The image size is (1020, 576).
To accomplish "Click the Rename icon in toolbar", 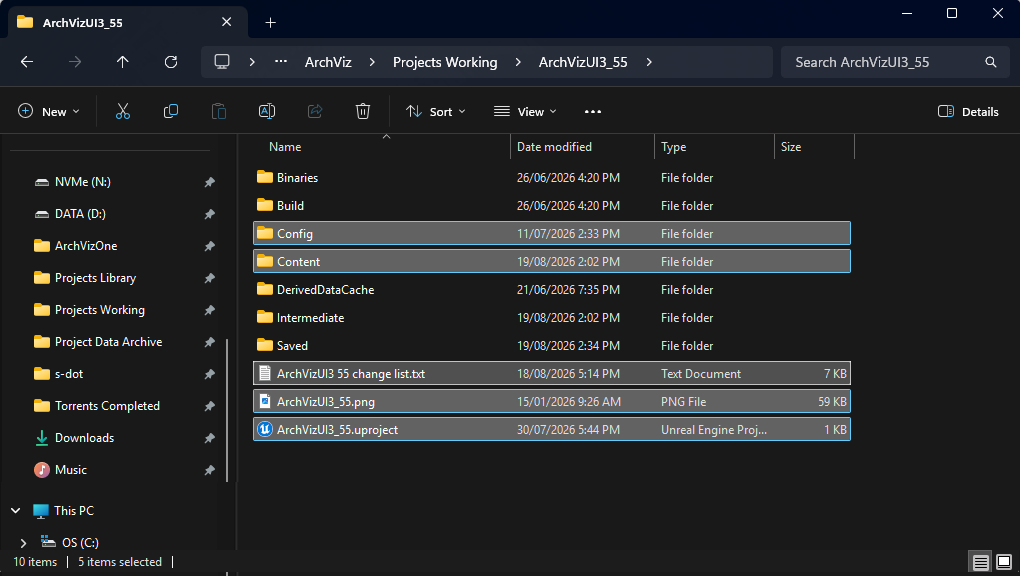I will [x=267, y=111].
